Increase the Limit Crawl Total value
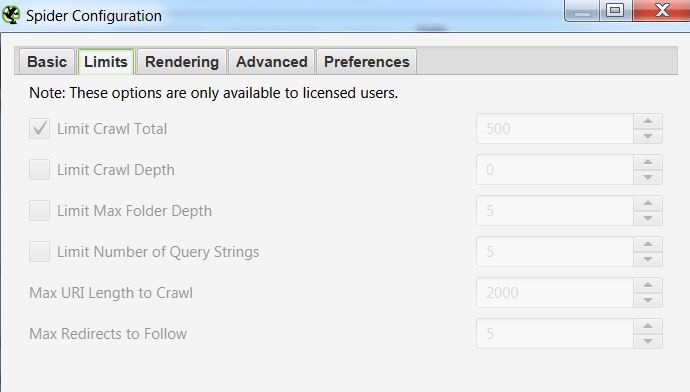Screen dimensions: 690x392 click(648, 121)
